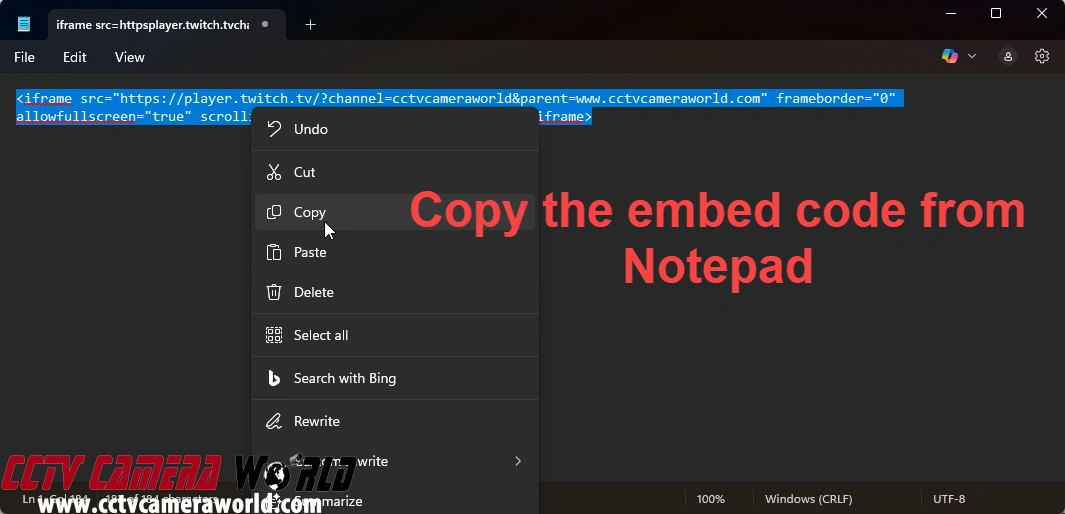Open the View menu

130,57
